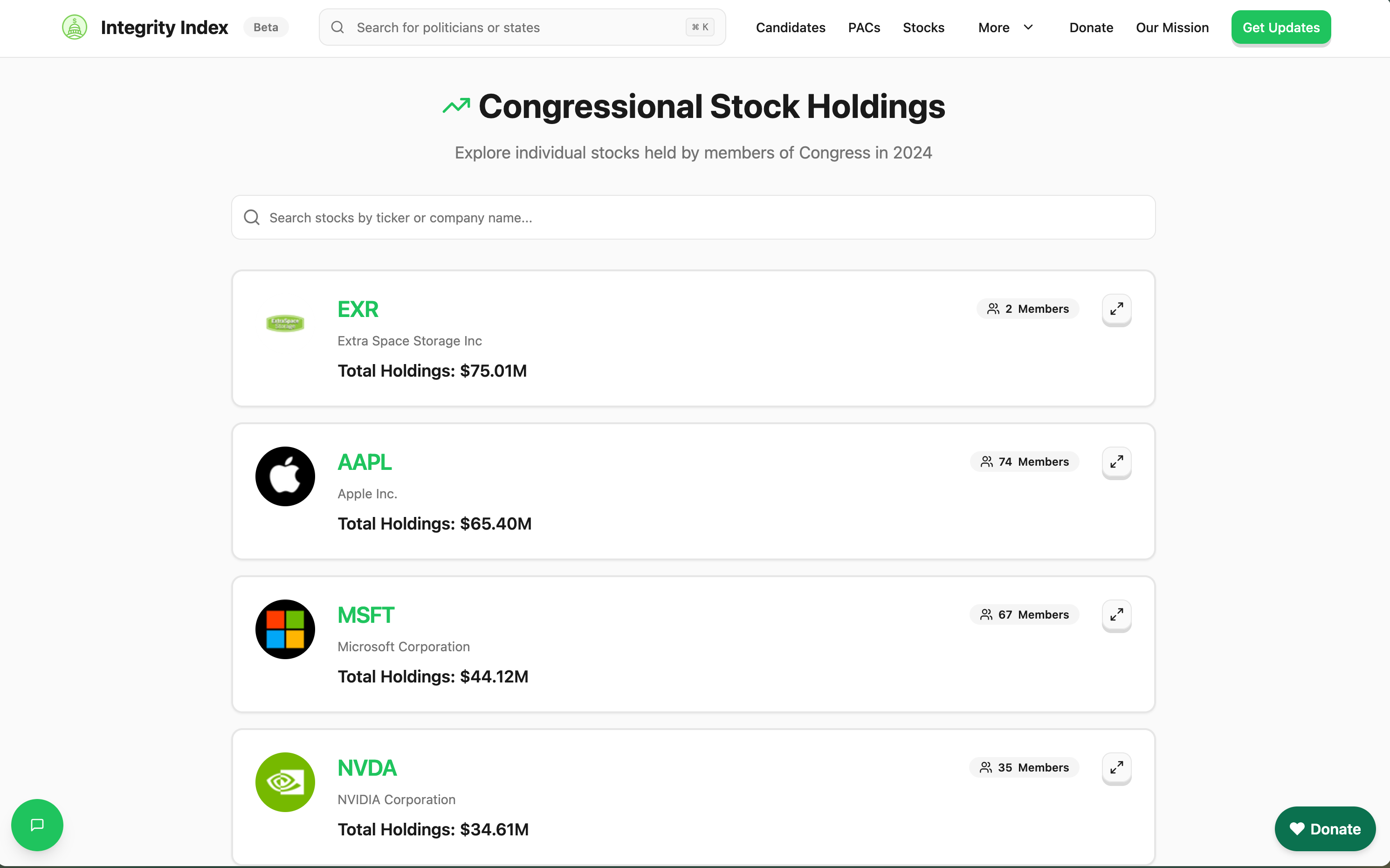
Task: Click the heart icon in the floating Donate button
Action: pos(1298,828)
